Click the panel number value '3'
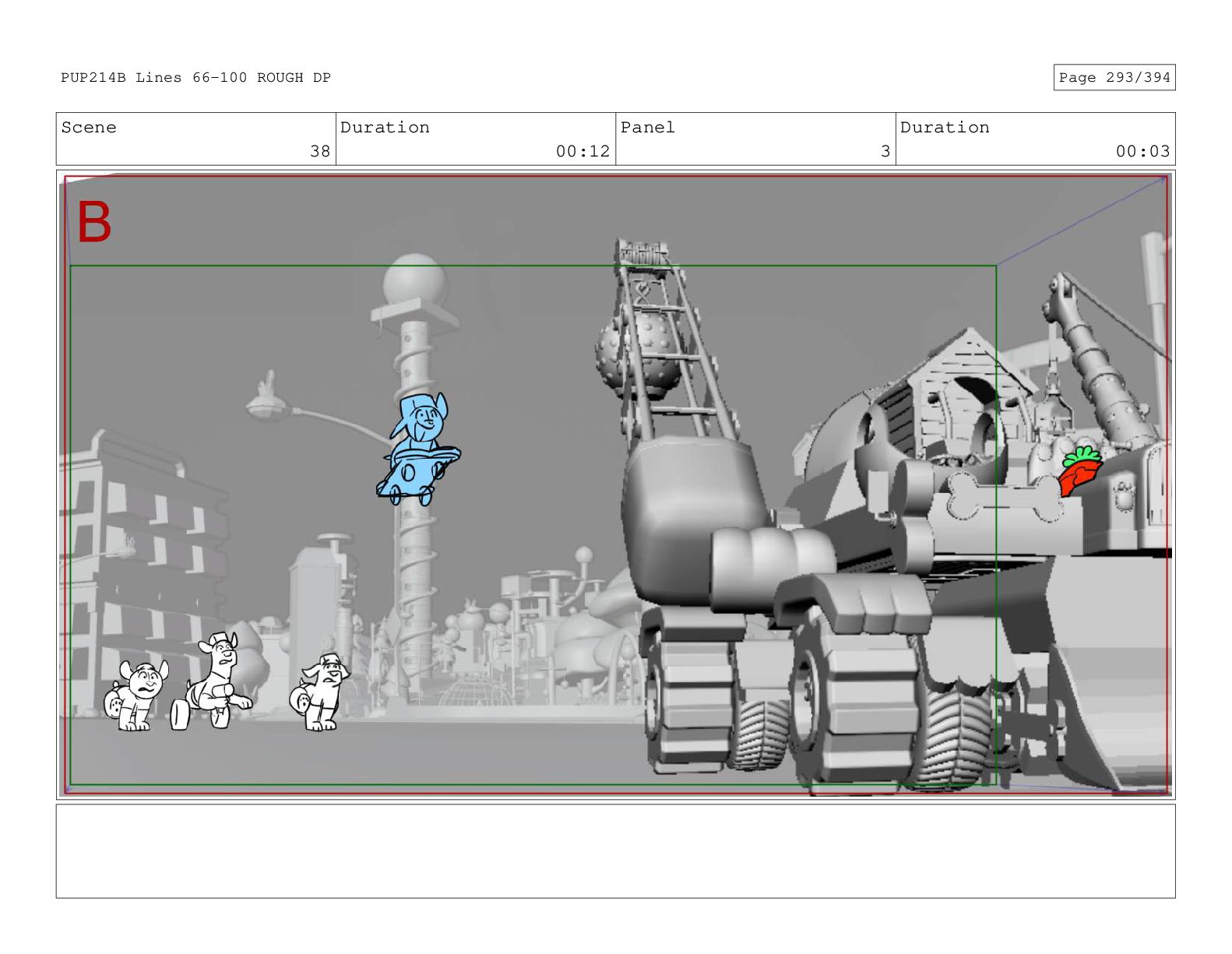 click(x=885, y=151)
